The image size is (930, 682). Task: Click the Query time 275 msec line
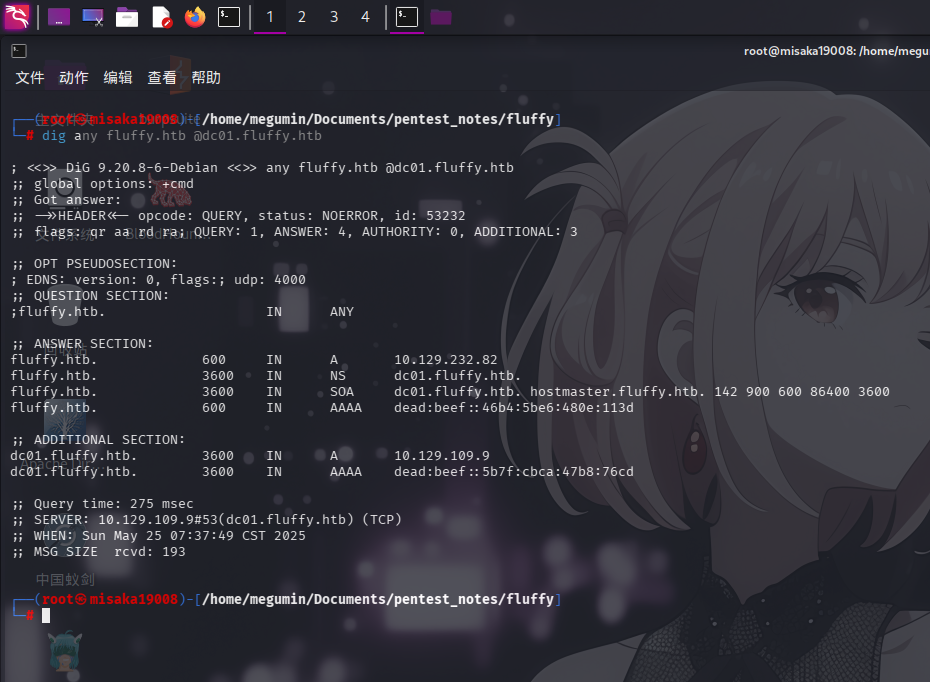103,504
